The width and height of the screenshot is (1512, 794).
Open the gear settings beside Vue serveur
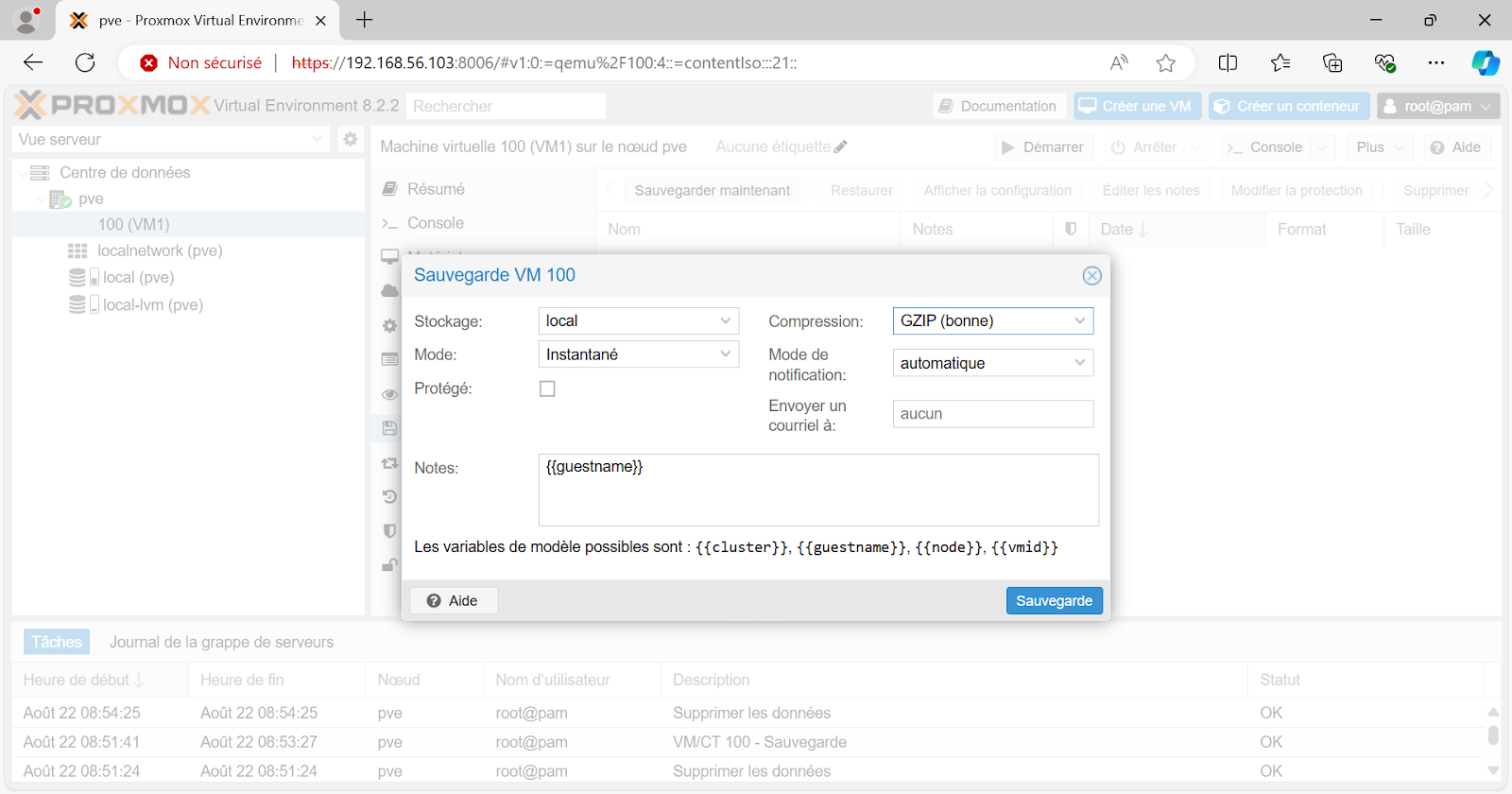(351, 139)
